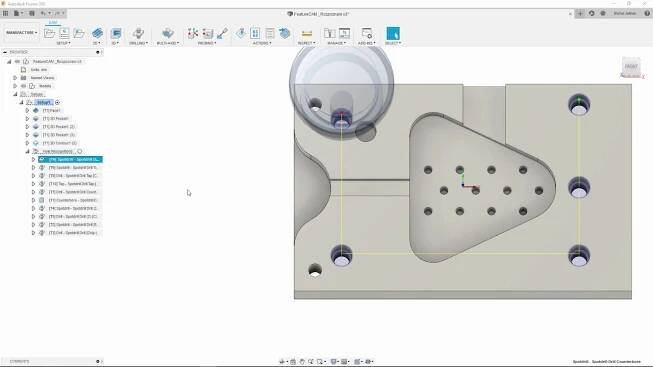Open the Select group dropdown
This screenshot has width=653, height=367.
393,43
